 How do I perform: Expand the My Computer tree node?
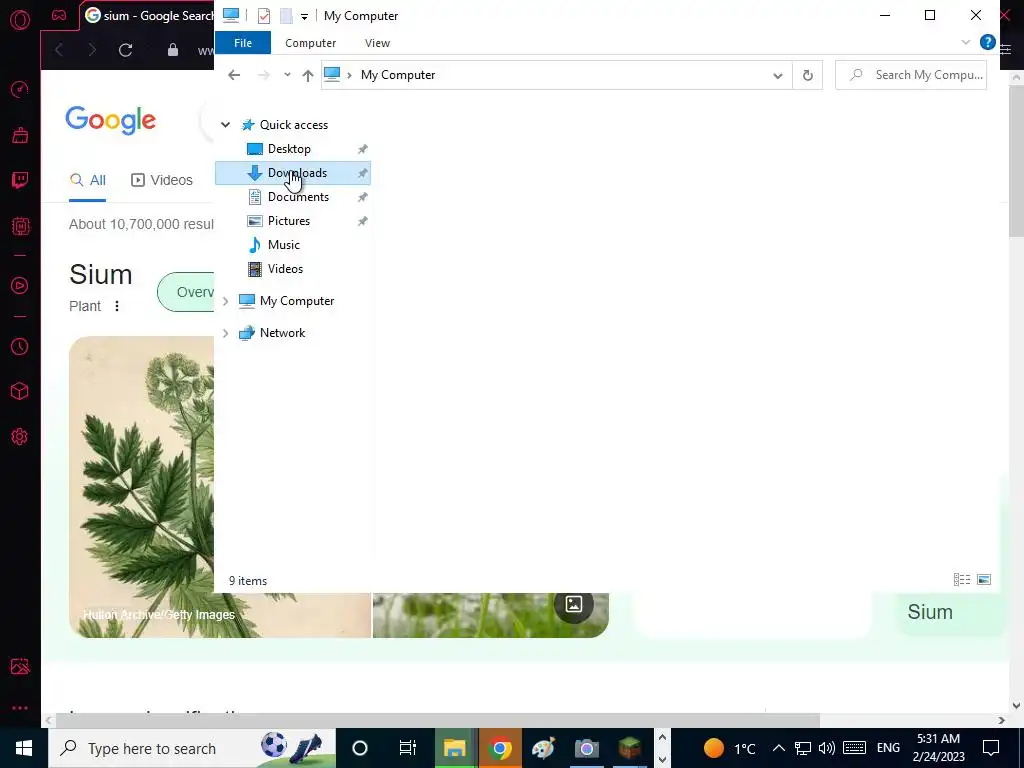click(225, 301)
